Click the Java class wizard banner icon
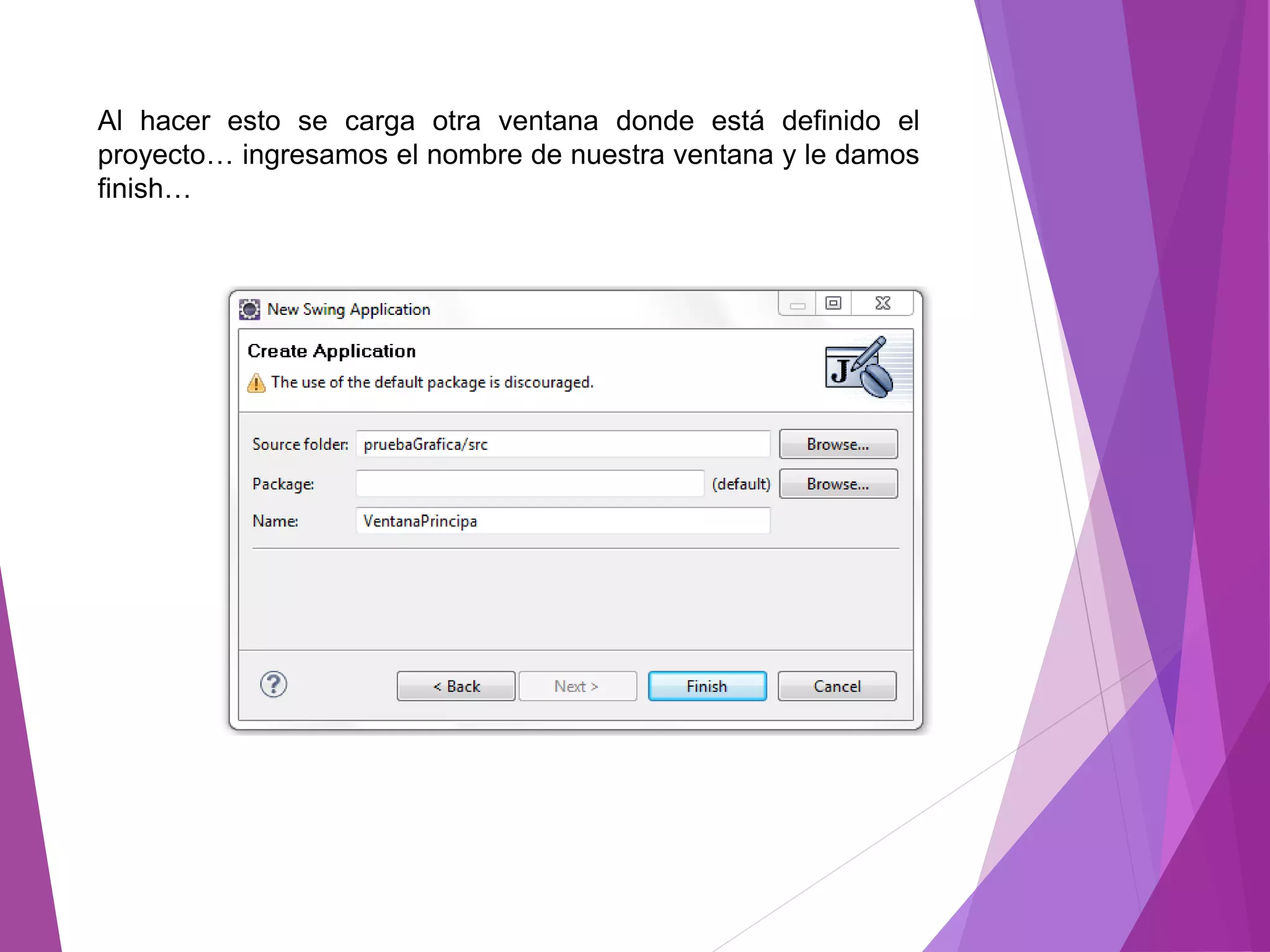The height and width of the screenshot is (952, 1270). pos(859,368)
